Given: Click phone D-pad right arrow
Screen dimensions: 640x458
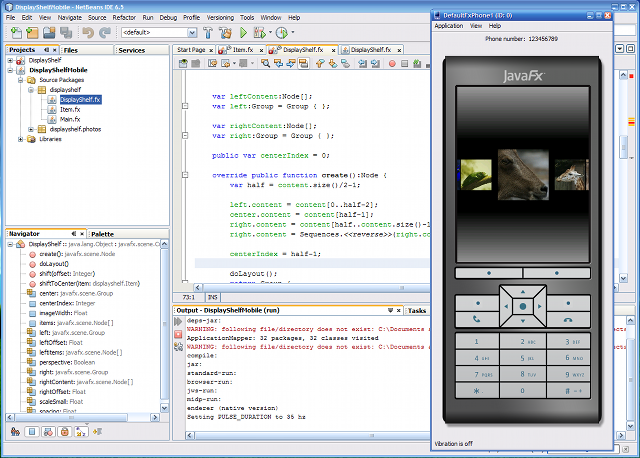Looking at the screenshot, I should pyautogui.click(x=540, y=306).
